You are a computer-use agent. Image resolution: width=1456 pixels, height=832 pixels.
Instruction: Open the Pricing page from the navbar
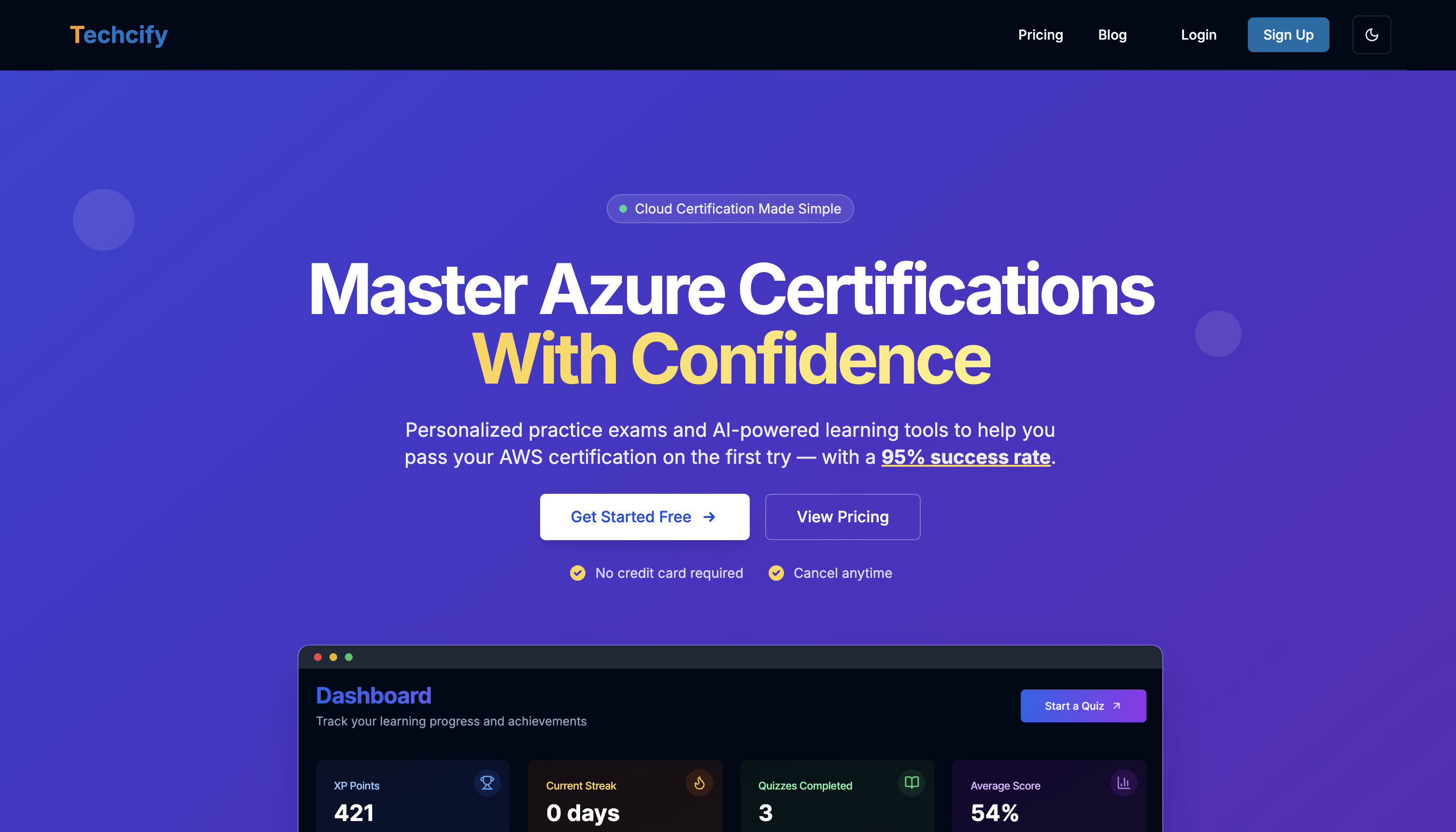pos(1040,35)
